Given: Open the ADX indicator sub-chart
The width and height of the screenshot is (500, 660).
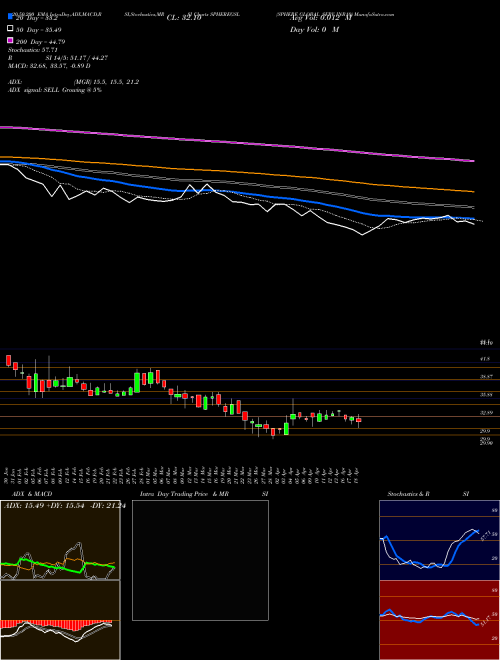Looking at the screenshot, I should [60, 540].
